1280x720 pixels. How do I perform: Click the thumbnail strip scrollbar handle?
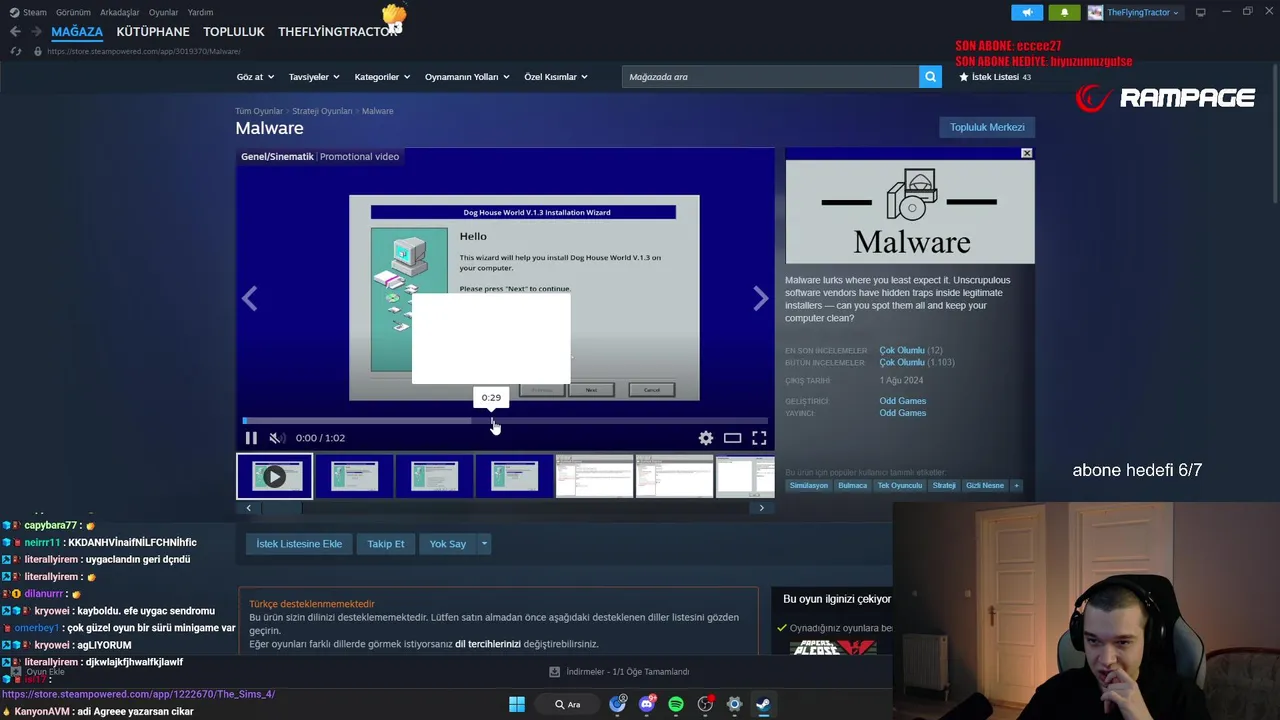[282, 508]
